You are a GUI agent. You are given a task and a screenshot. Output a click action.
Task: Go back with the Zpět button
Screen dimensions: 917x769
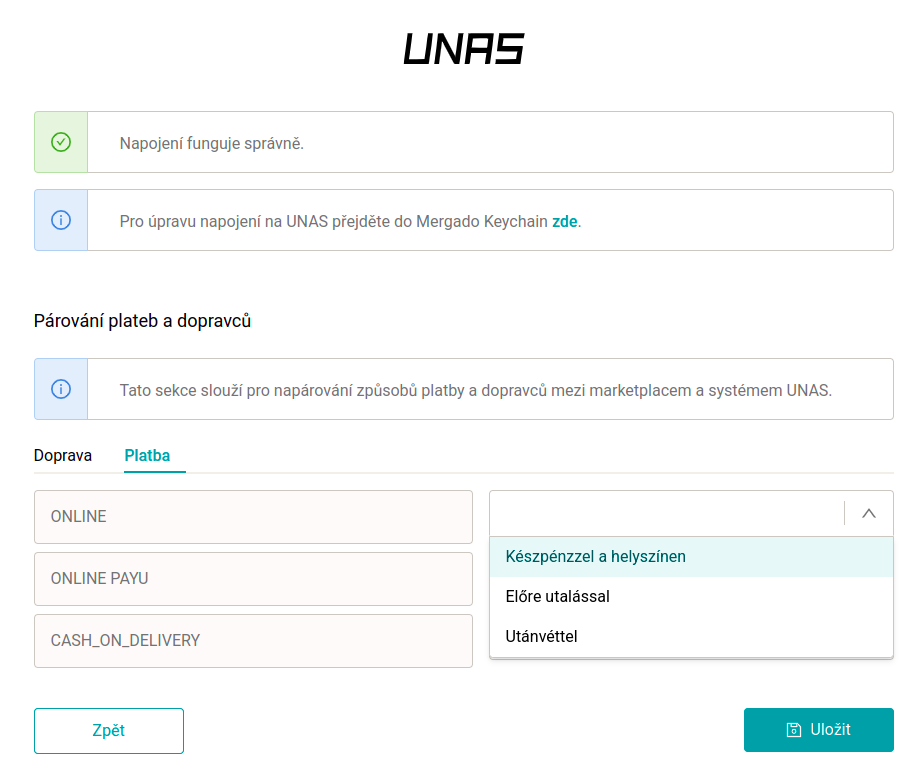tap(109, 730)
